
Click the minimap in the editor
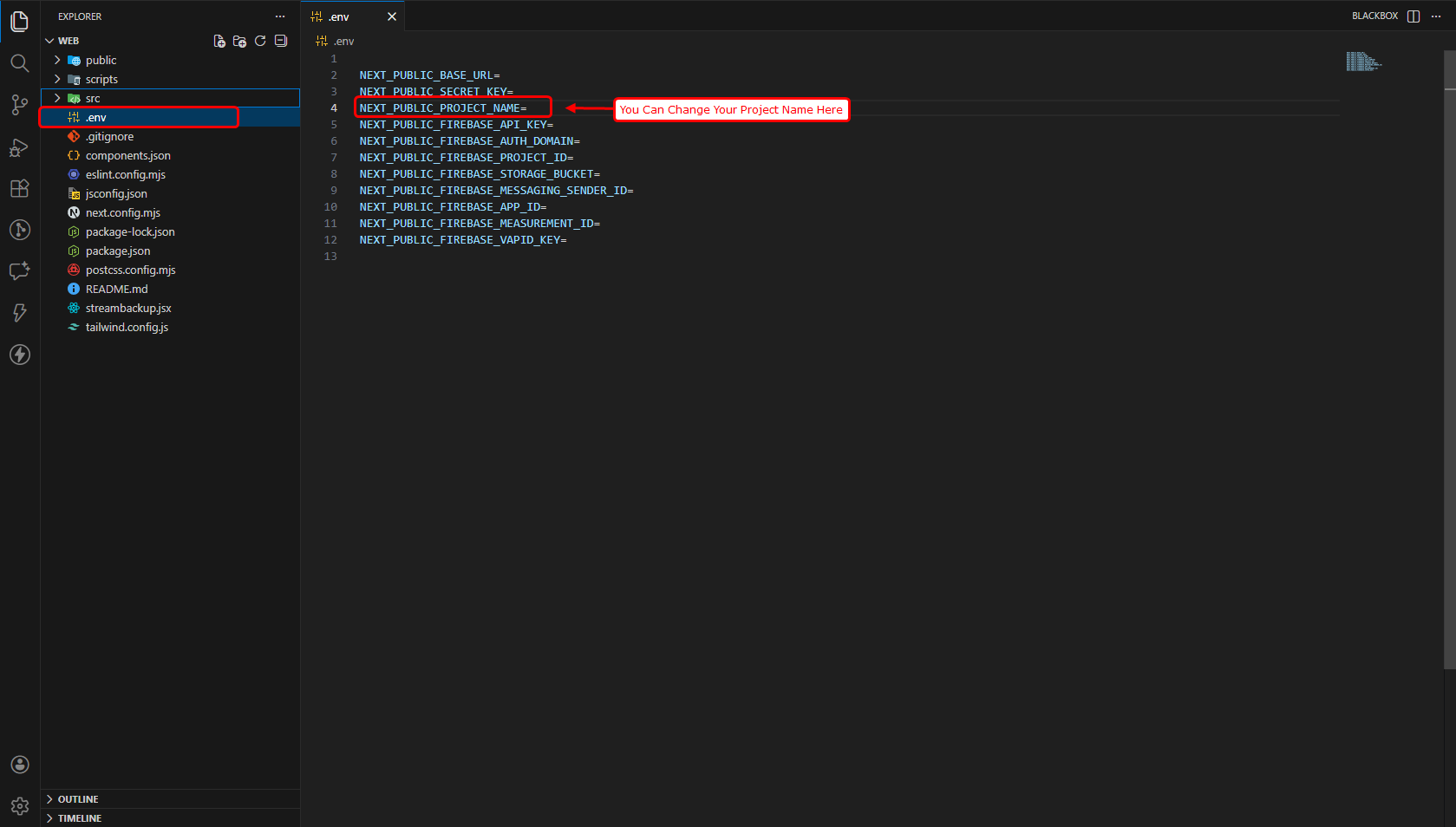pos(1363,61)
